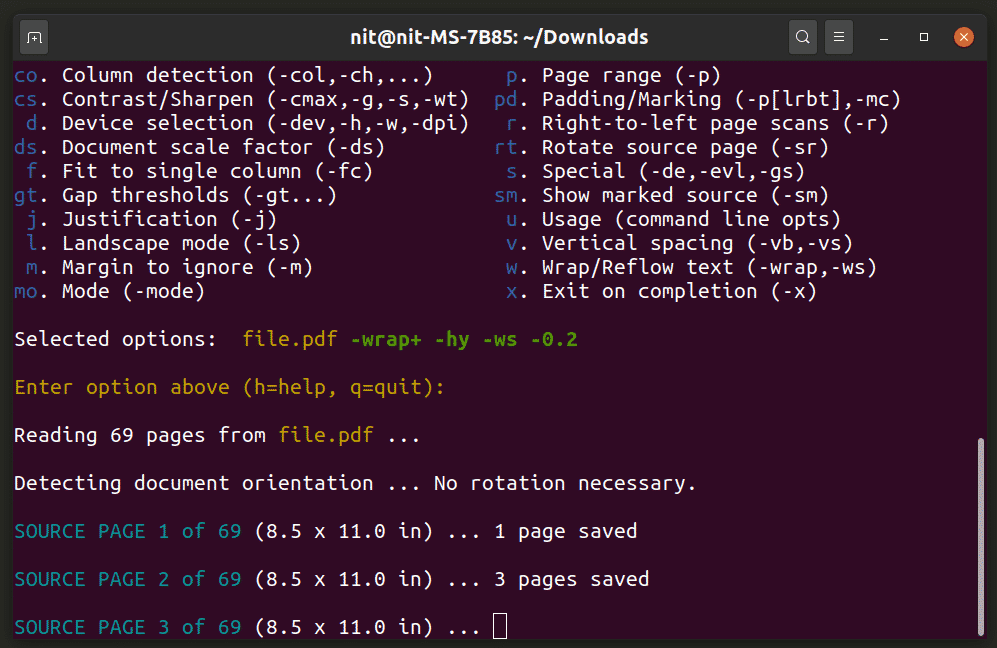This screenshot has height=648, width=997.
Task: Minimize the terminal window
Action: (x=886, y=38)
